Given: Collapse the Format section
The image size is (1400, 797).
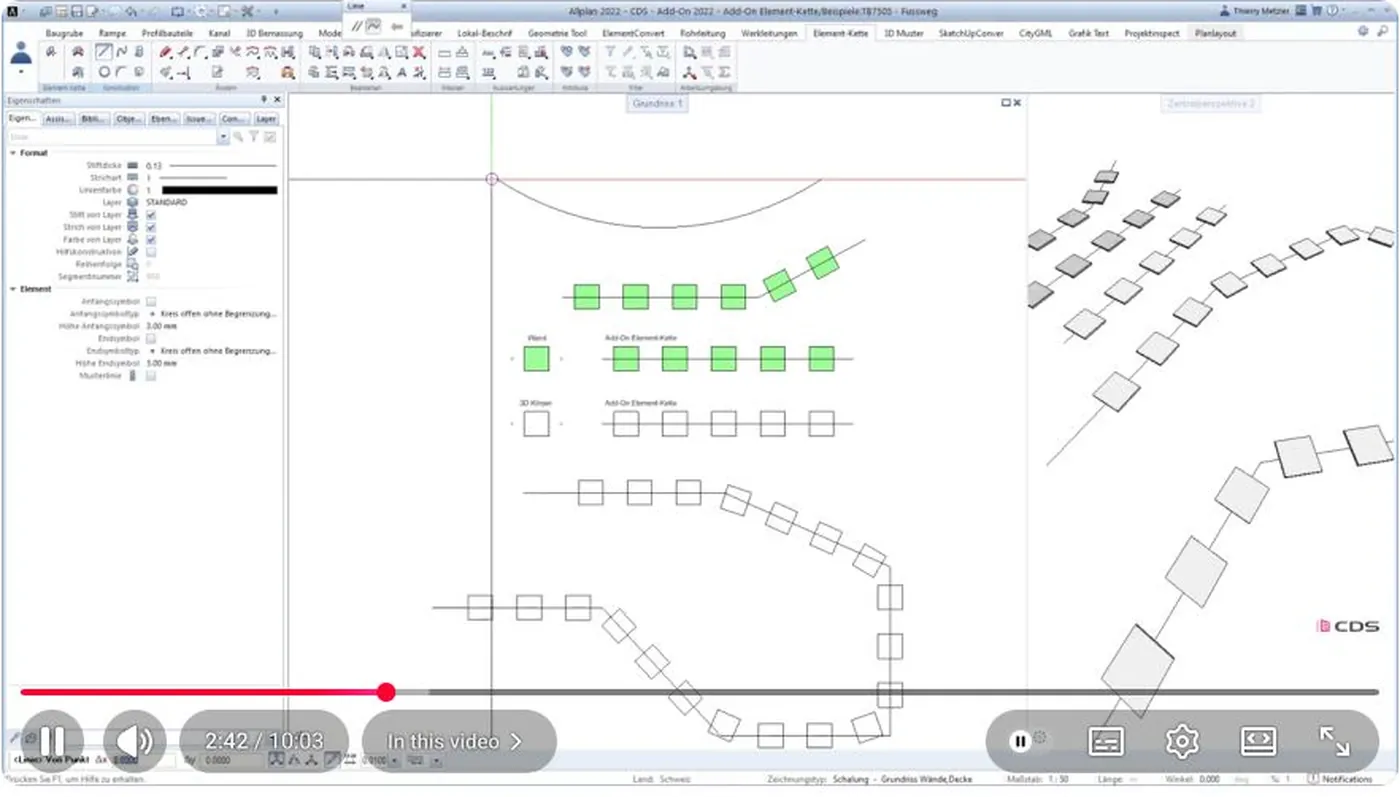Looking at the screenshot, I should point(13,153).
